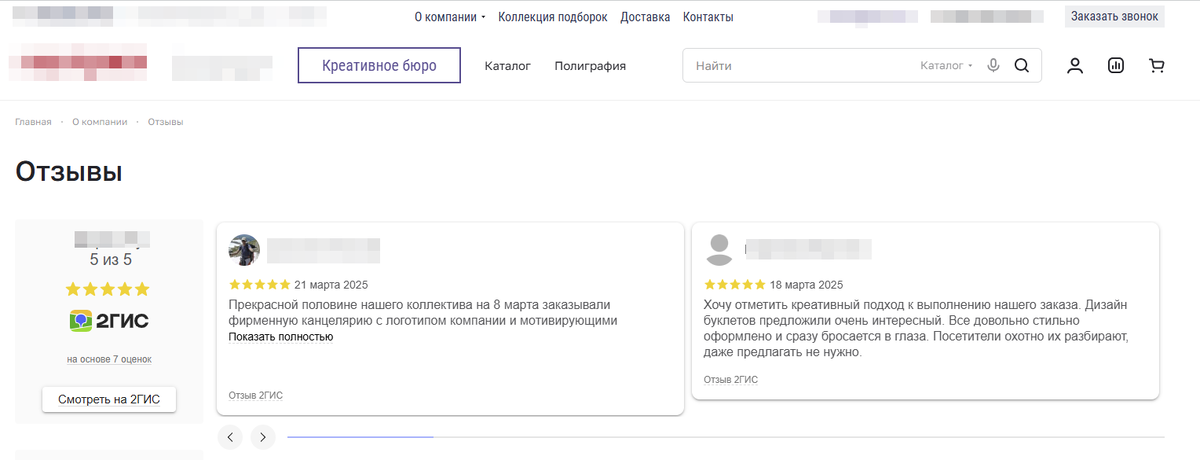The width and height of the screenshot is (1200, 460).
Task: Click the Креативное бюро button
Action: point(379,66)
